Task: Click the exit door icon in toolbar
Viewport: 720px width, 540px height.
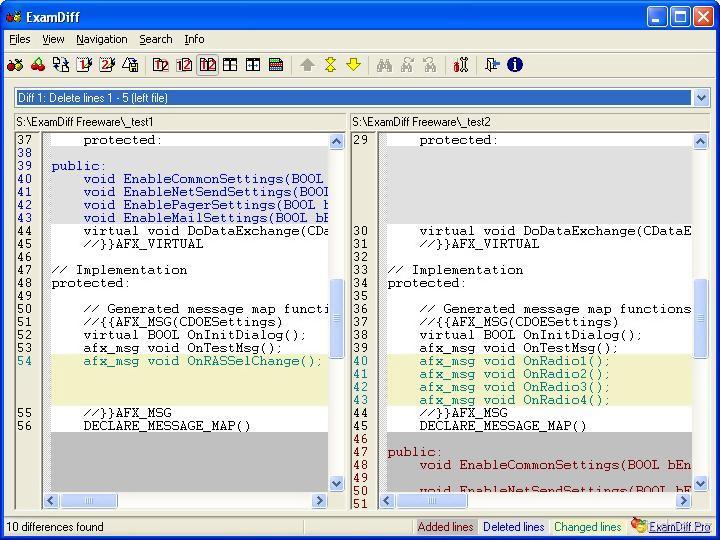Action: click(x=492, y=65)
